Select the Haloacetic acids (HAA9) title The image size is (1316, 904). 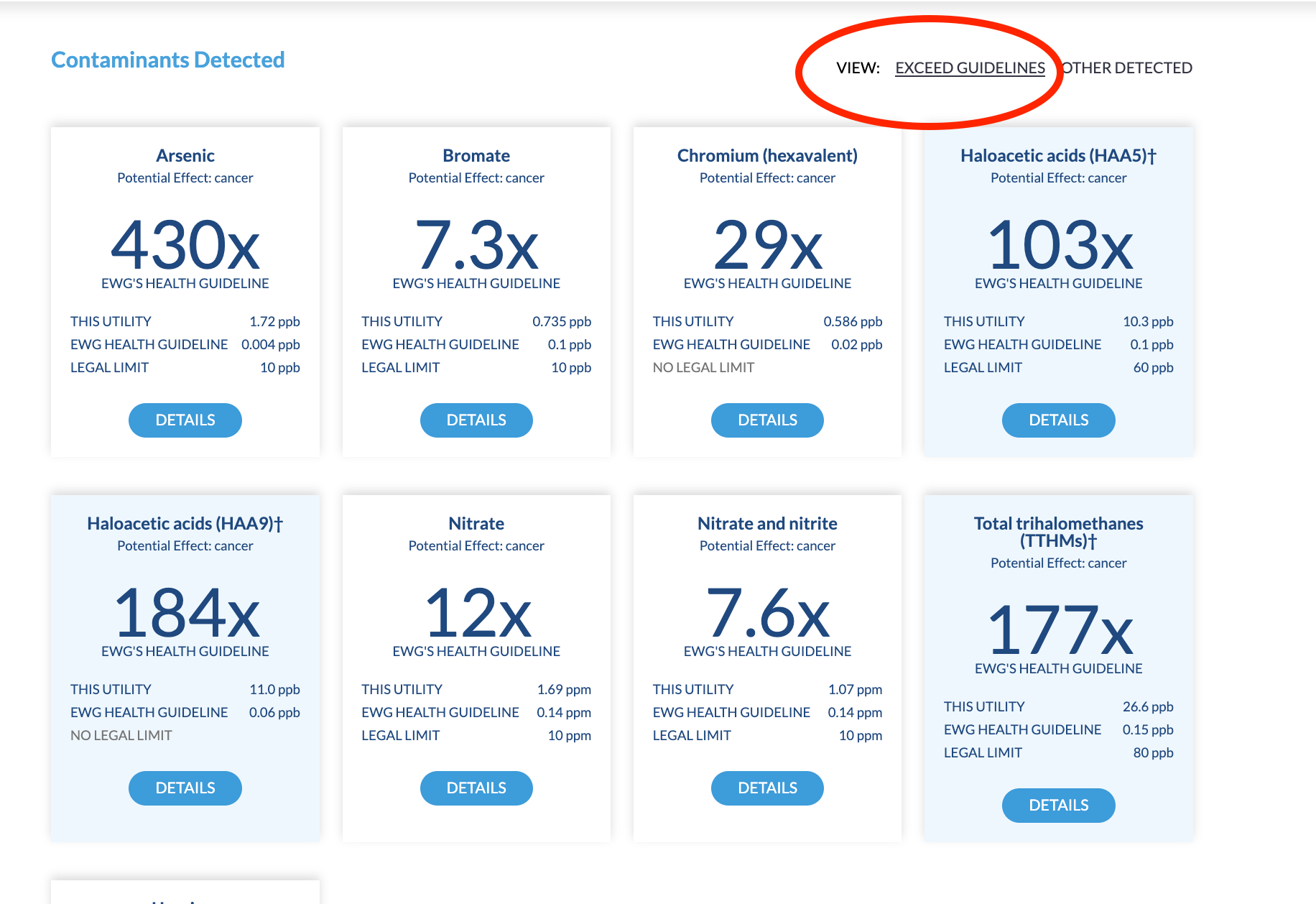click(x=185, y=524)
